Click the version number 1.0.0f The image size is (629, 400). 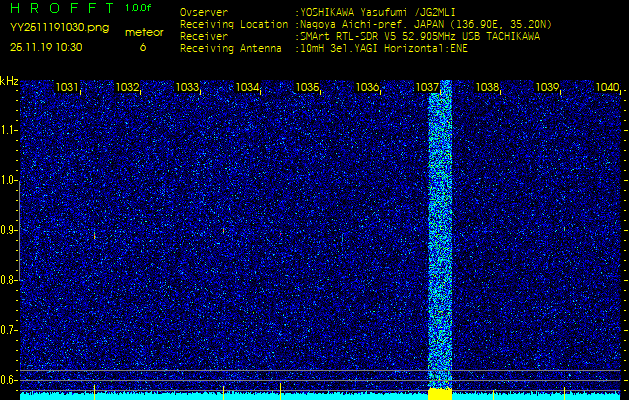pos(140,8)
